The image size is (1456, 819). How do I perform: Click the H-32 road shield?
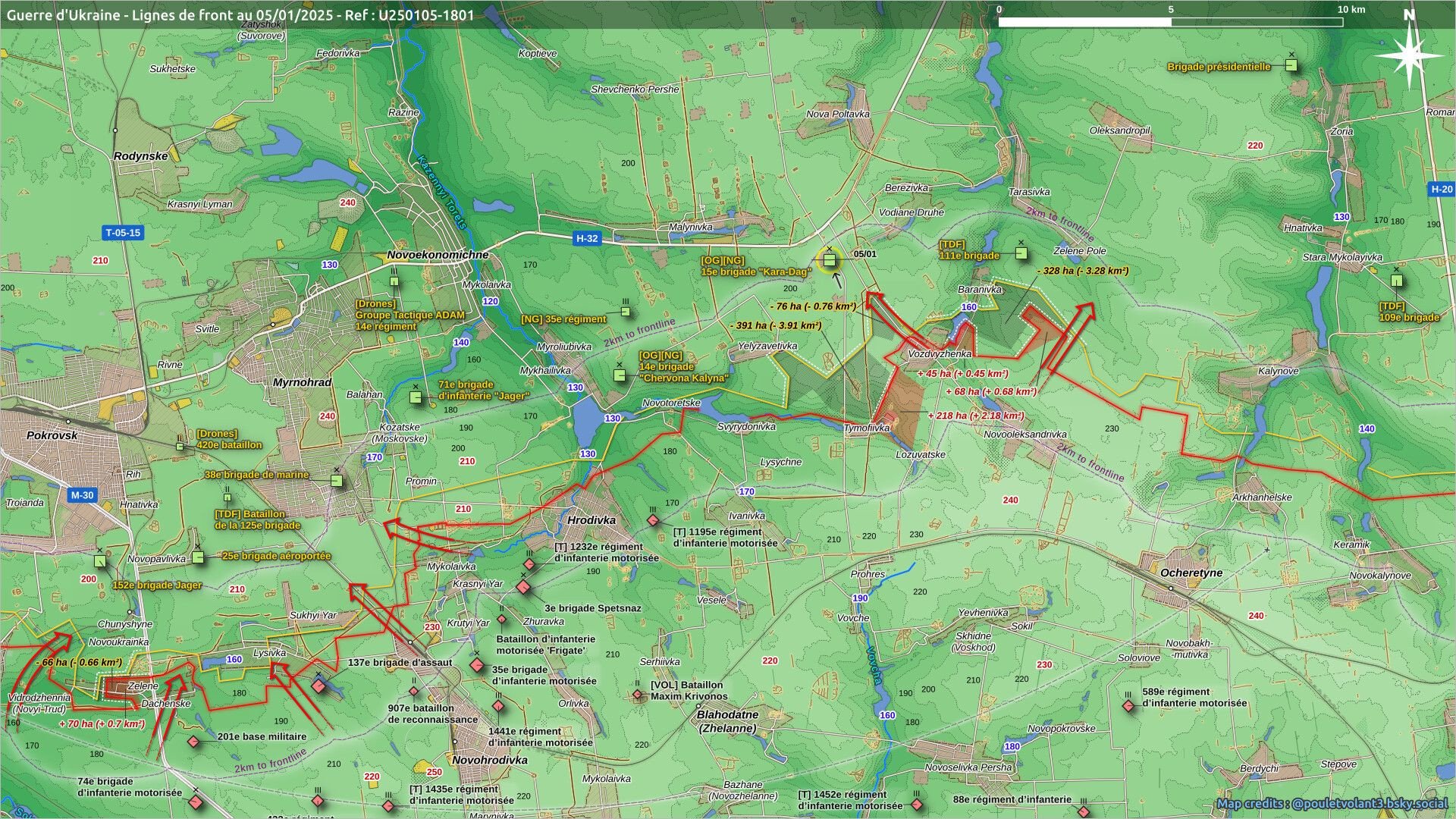(x=587, y=238)
